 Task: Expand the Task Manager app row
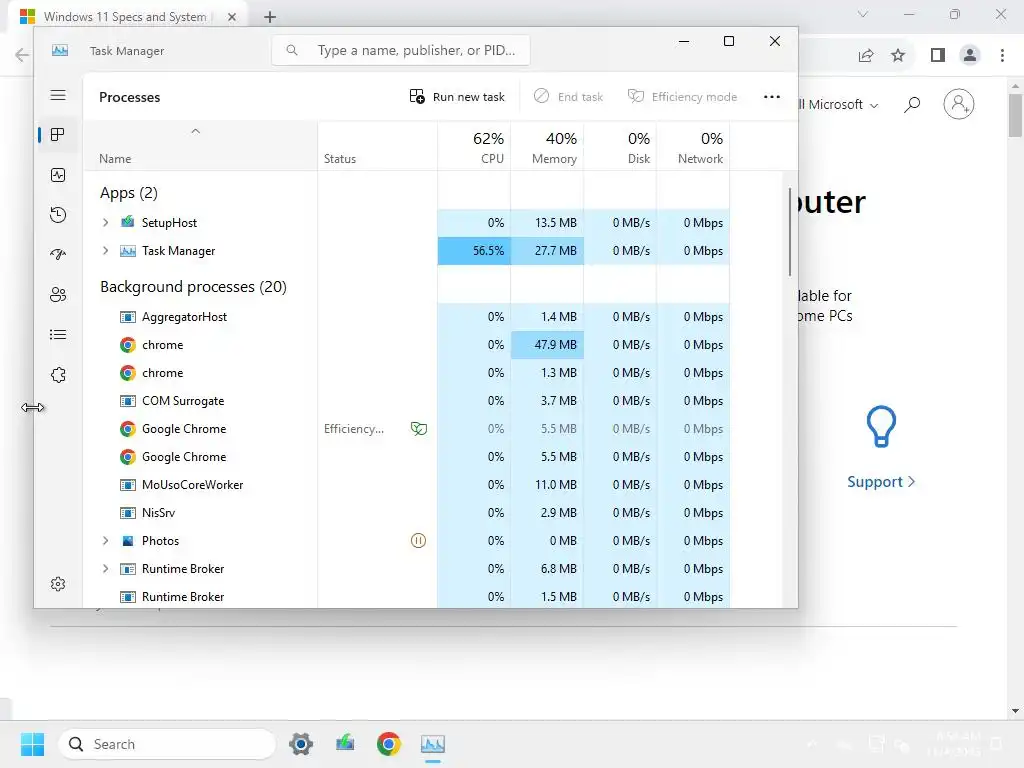tap(105, 251)
